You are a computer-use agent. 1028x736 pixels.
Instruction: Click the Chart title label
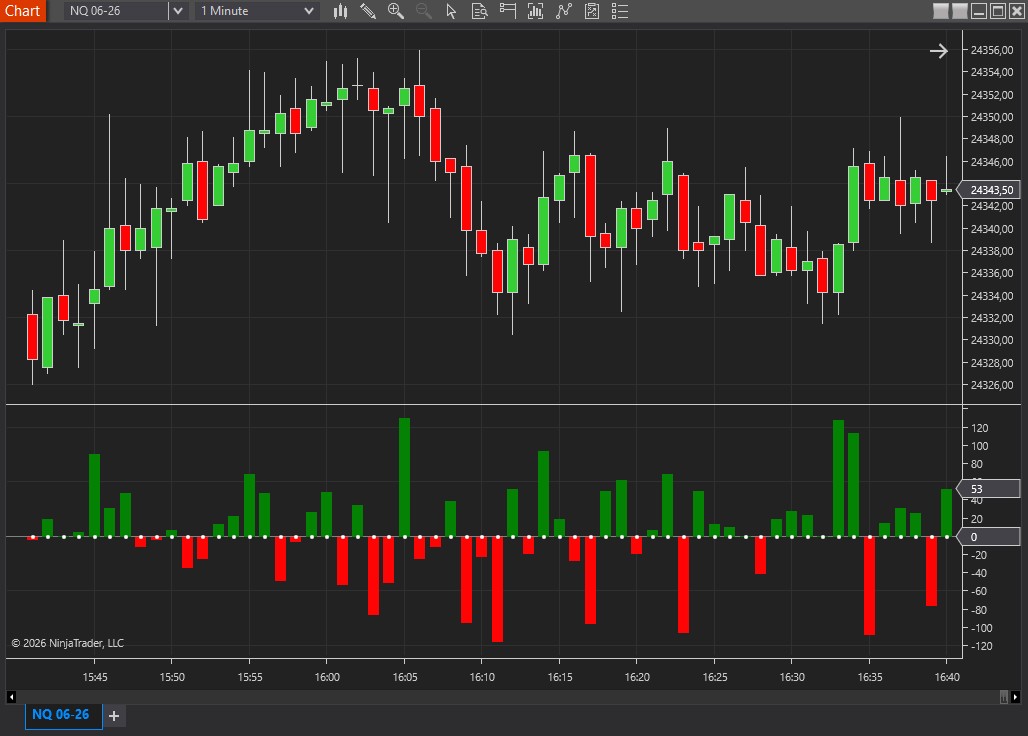22,11
